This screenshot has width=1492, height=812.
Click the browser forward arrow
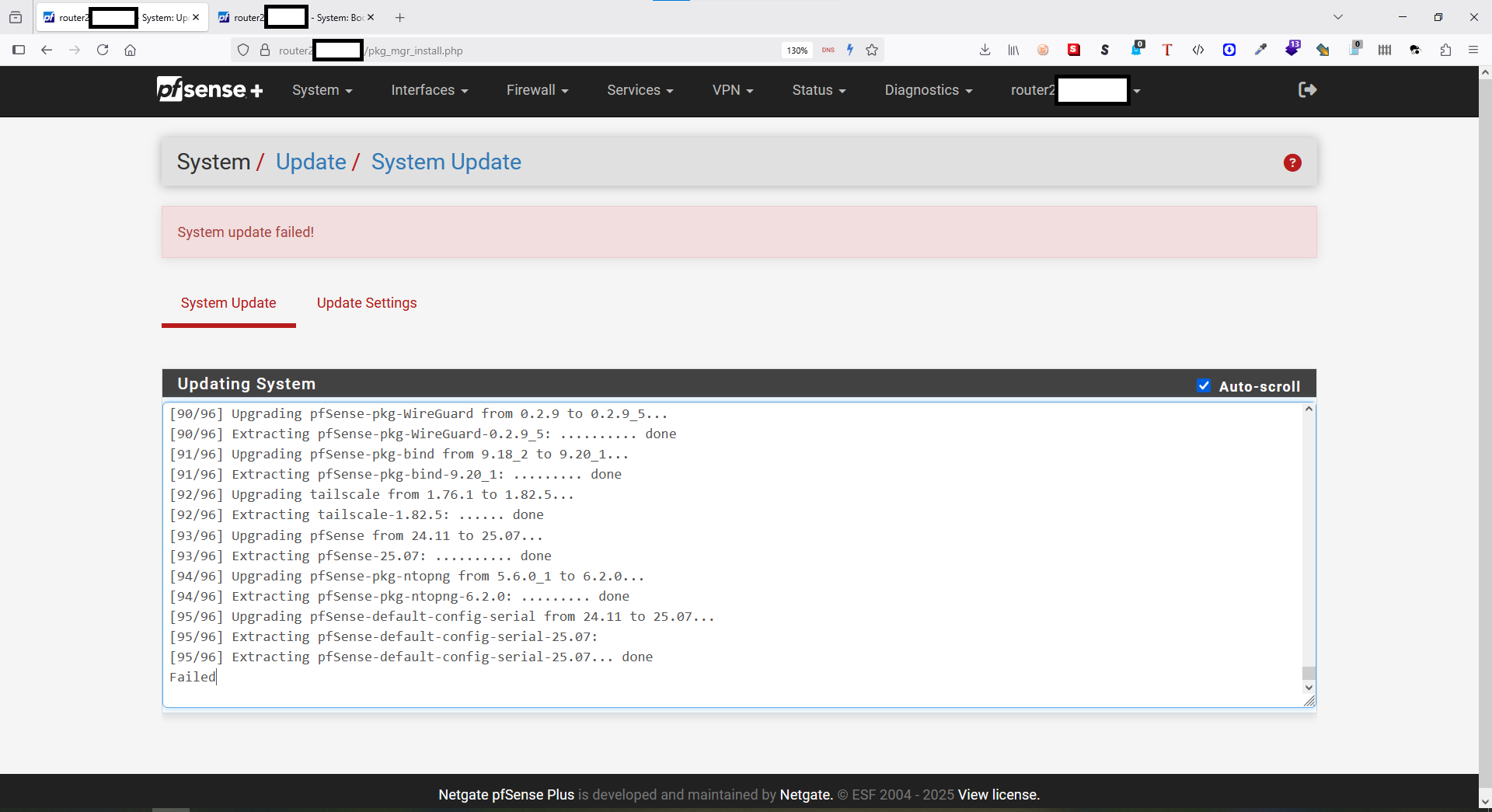75,50
